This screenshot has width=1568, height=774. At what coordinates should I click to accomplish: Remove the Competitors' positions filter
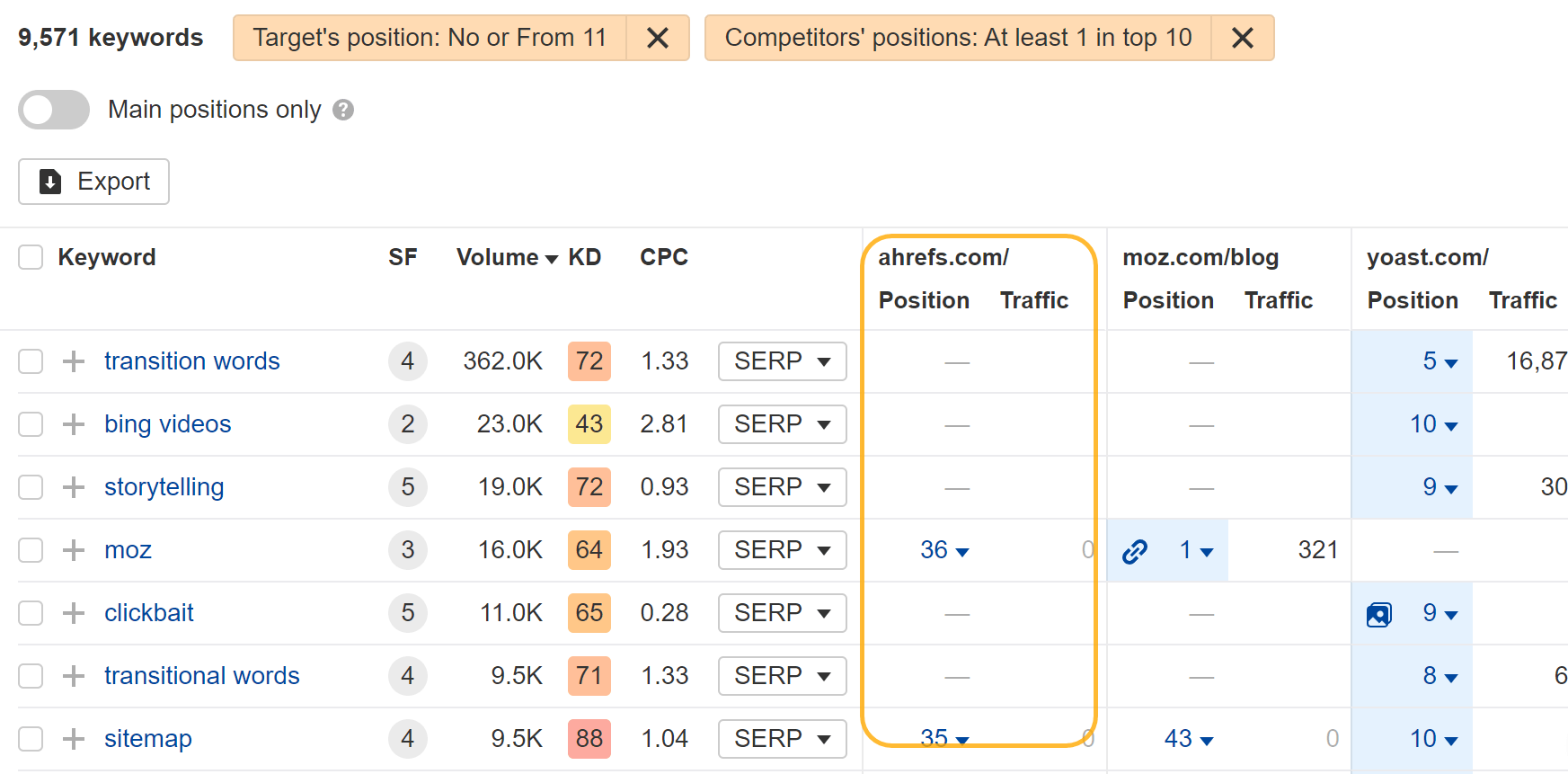click(x=1242, y=38)
